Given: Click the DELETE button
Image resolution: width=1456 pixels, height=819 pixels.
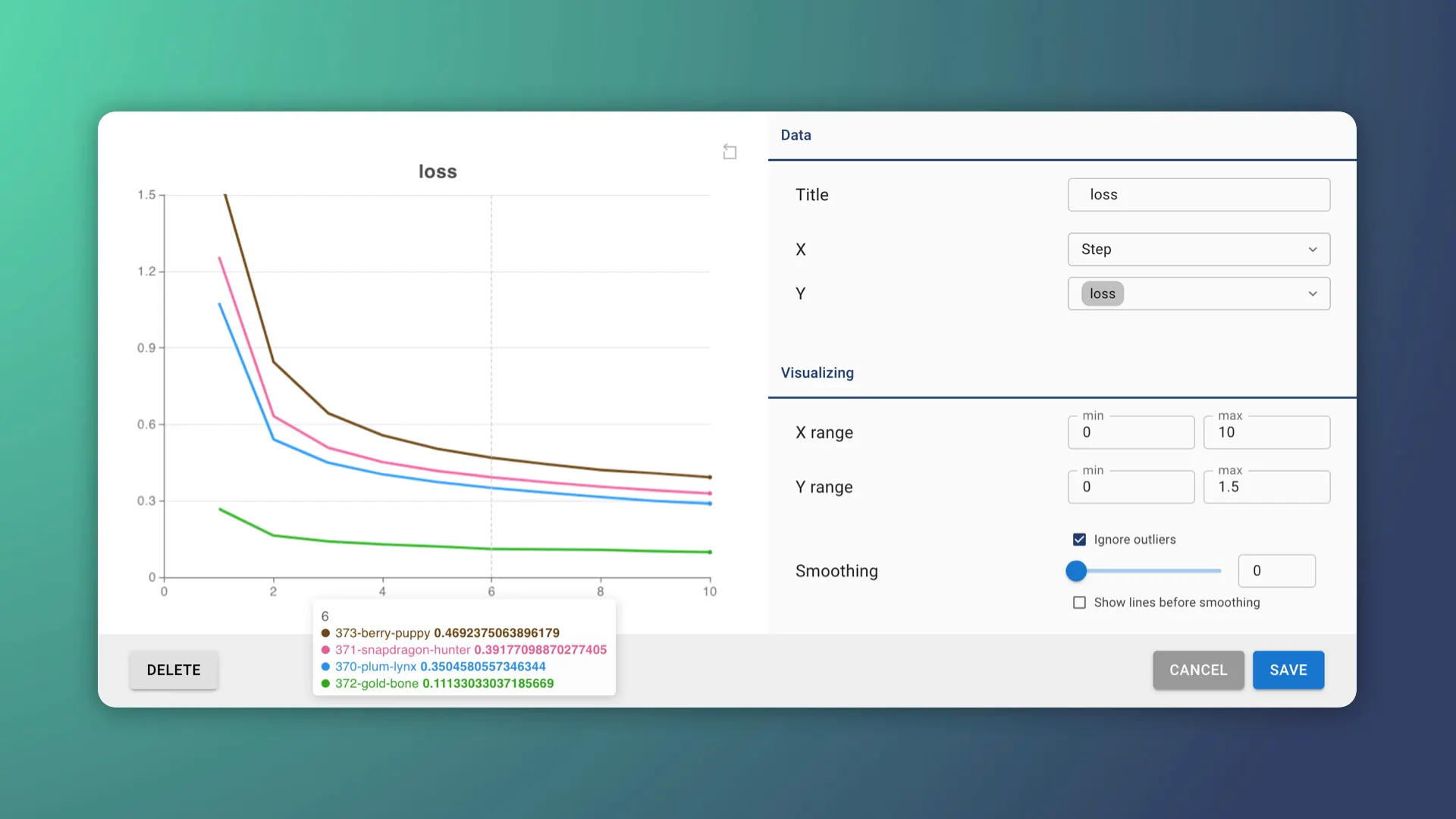Looking at the screenshot, I should click(174, 670).
